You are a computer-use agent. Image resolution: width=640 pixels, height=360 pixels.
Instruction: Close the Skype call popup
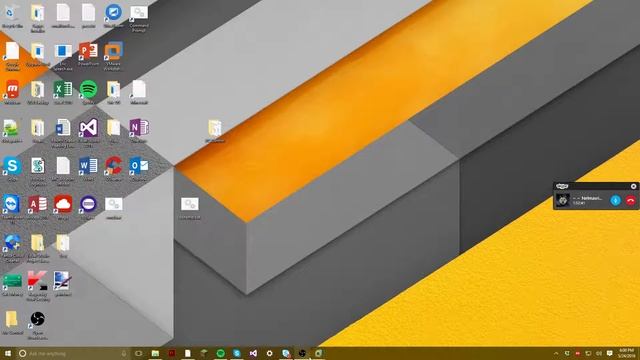pyautogui.click(x=633, y=186)
